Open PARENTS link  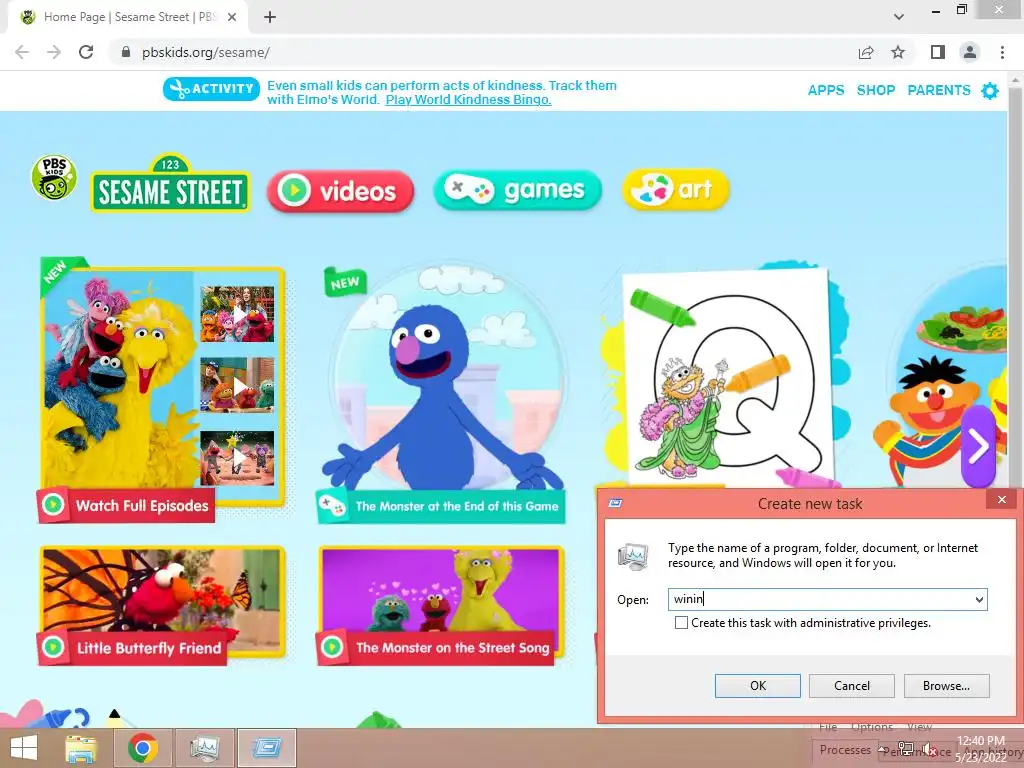click(x=938, y=90)
